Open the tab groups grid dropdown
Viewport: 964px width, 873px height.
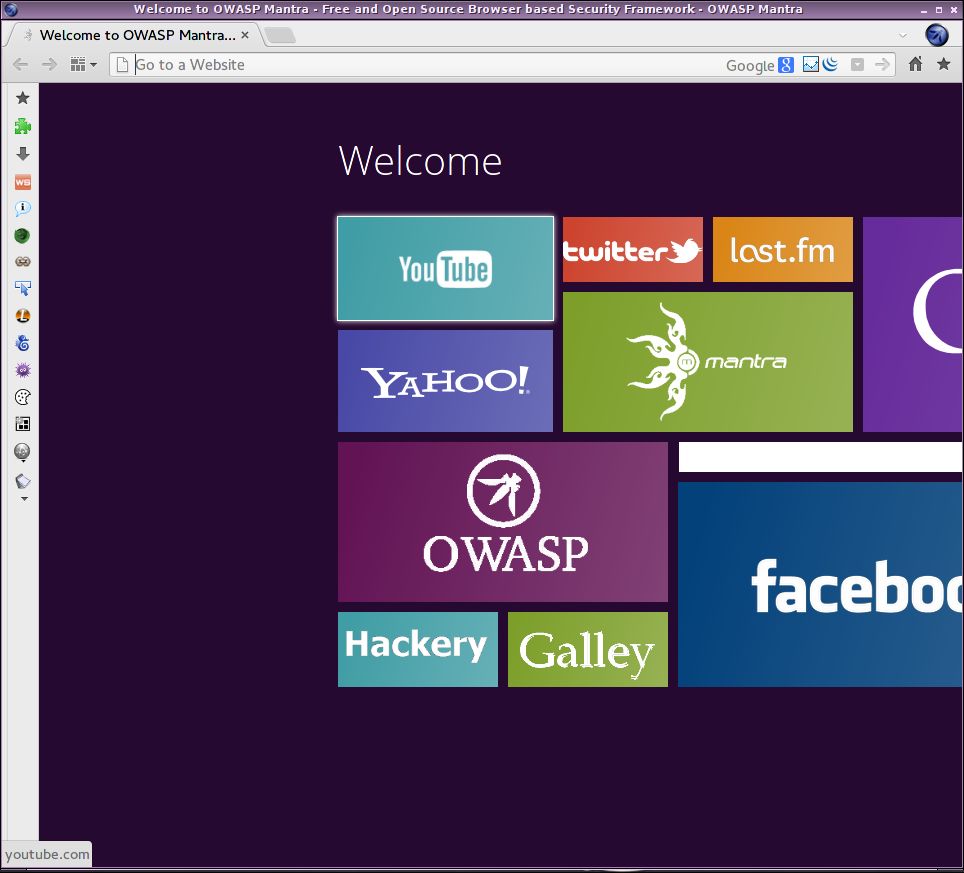tap(84, 65)
